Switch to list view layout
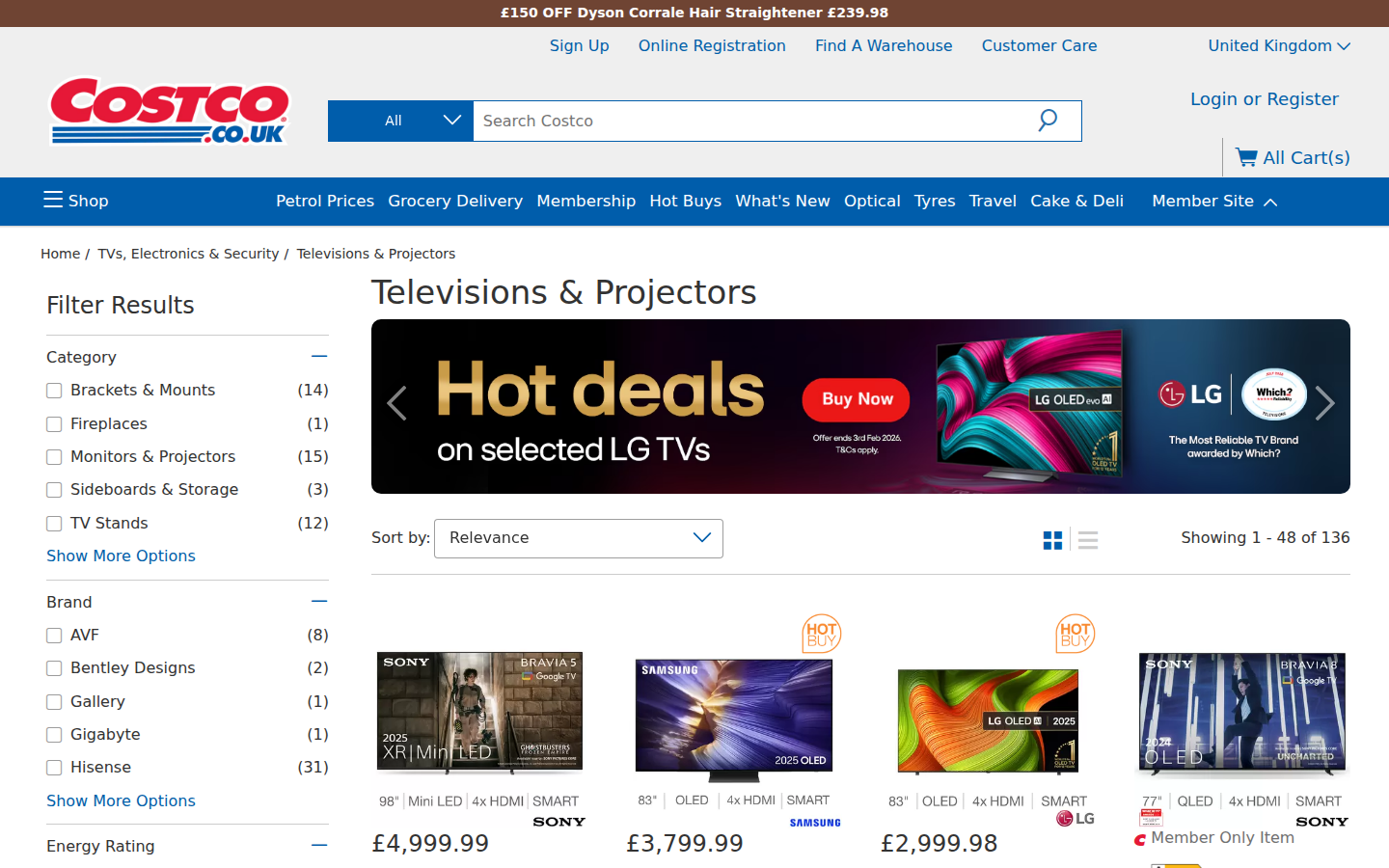Image resolution: width=1389 pixels, height=868 pixels. 1088,540
